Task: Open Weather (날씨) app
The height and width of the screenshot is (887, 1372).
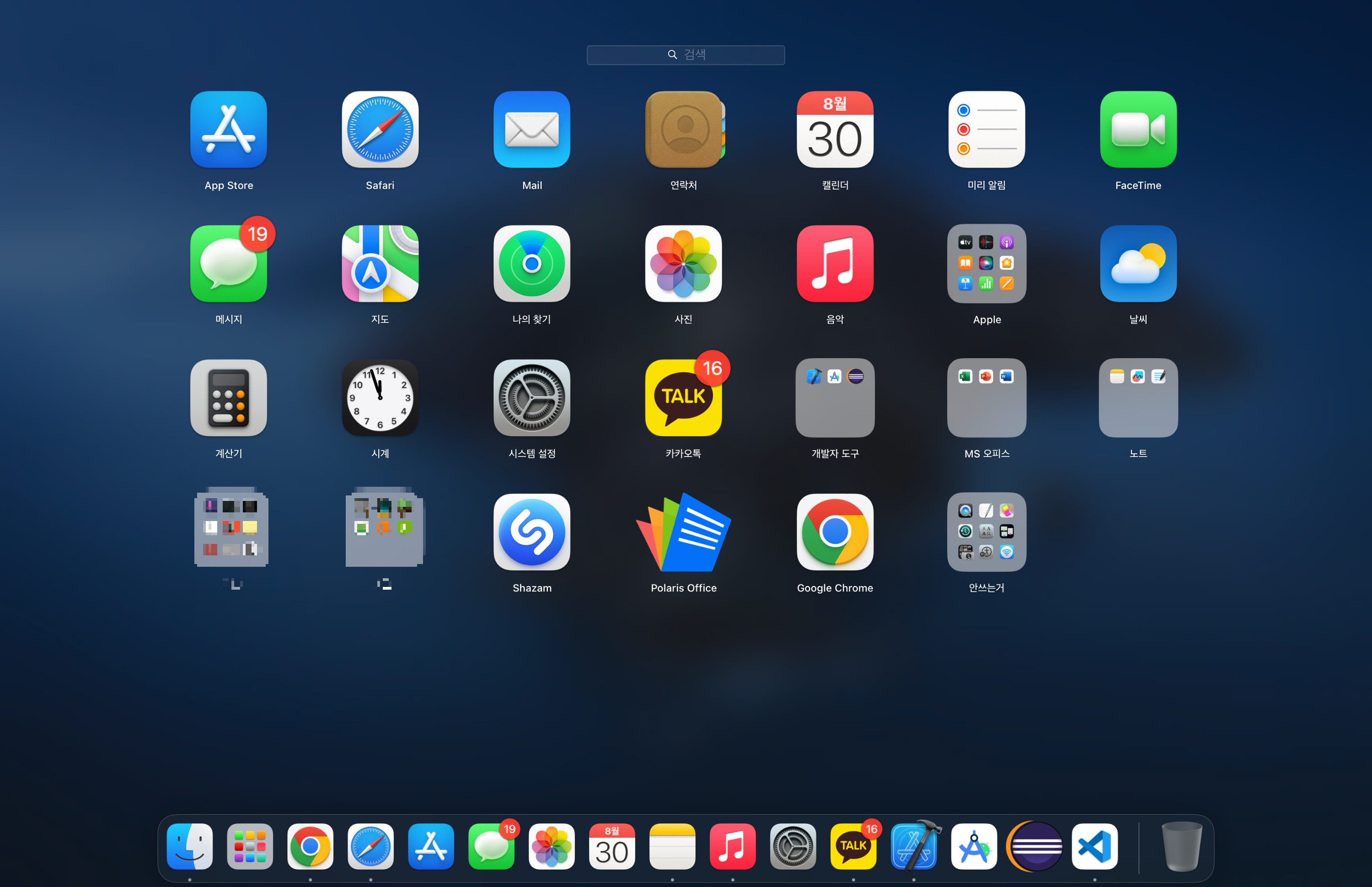Action: (x=1138, y=263)
